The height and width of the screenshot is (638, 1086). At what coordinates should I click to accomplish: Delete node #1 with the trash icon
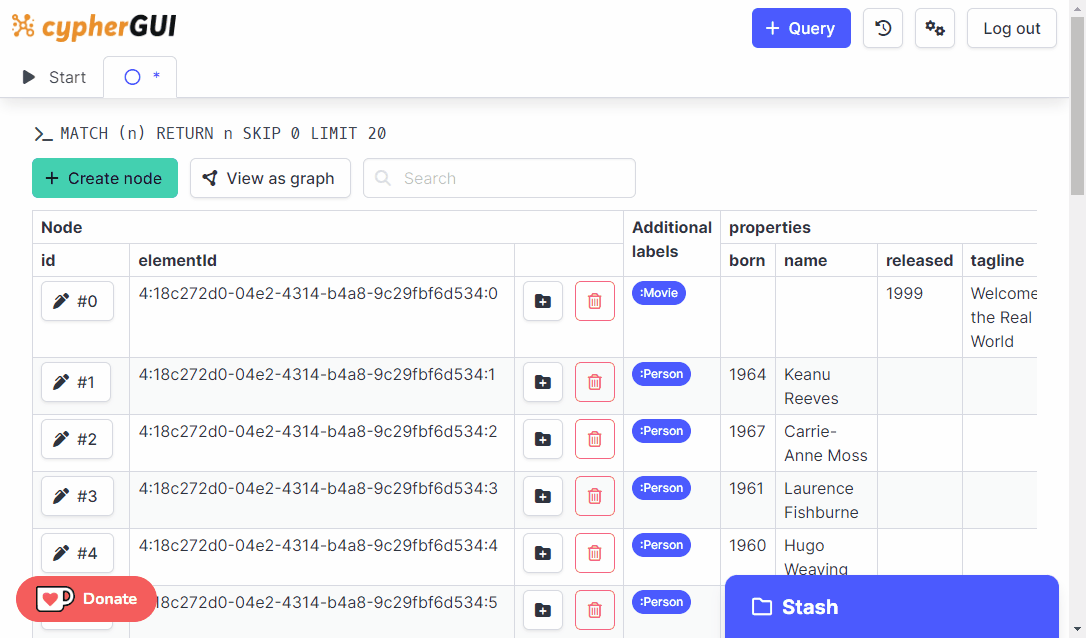594,382
